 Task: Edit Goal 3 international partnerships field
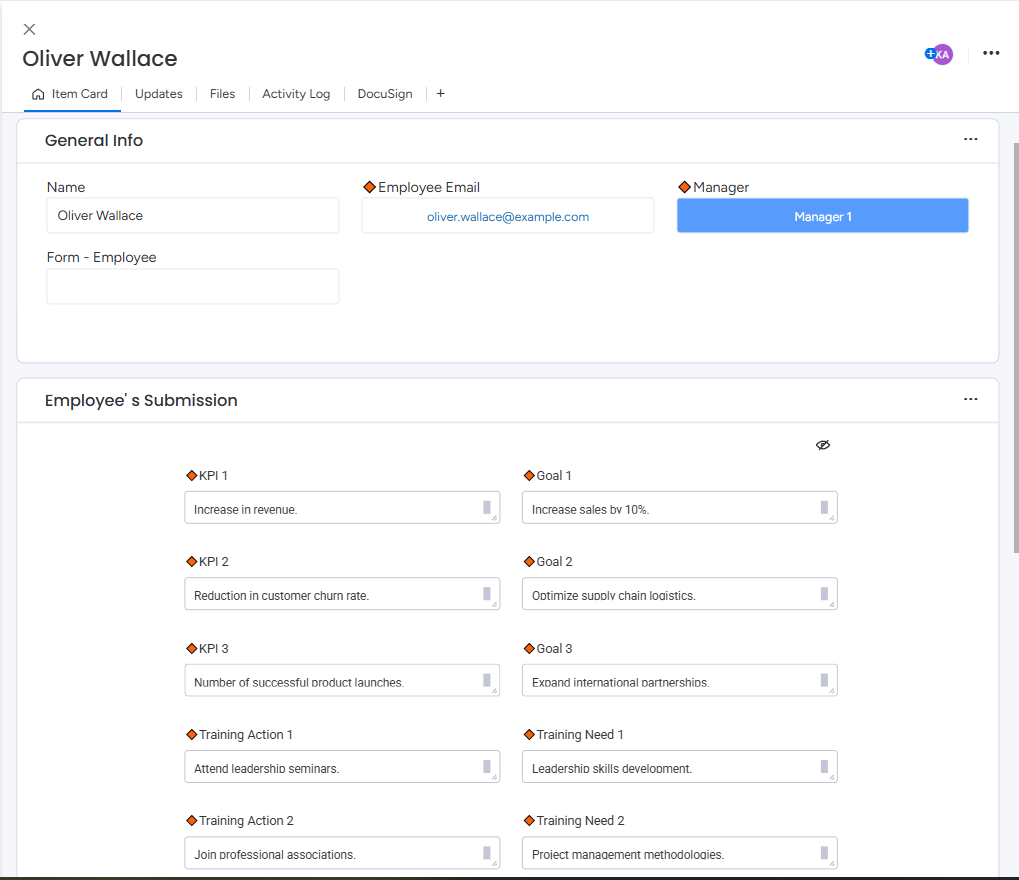click(680, 680)
